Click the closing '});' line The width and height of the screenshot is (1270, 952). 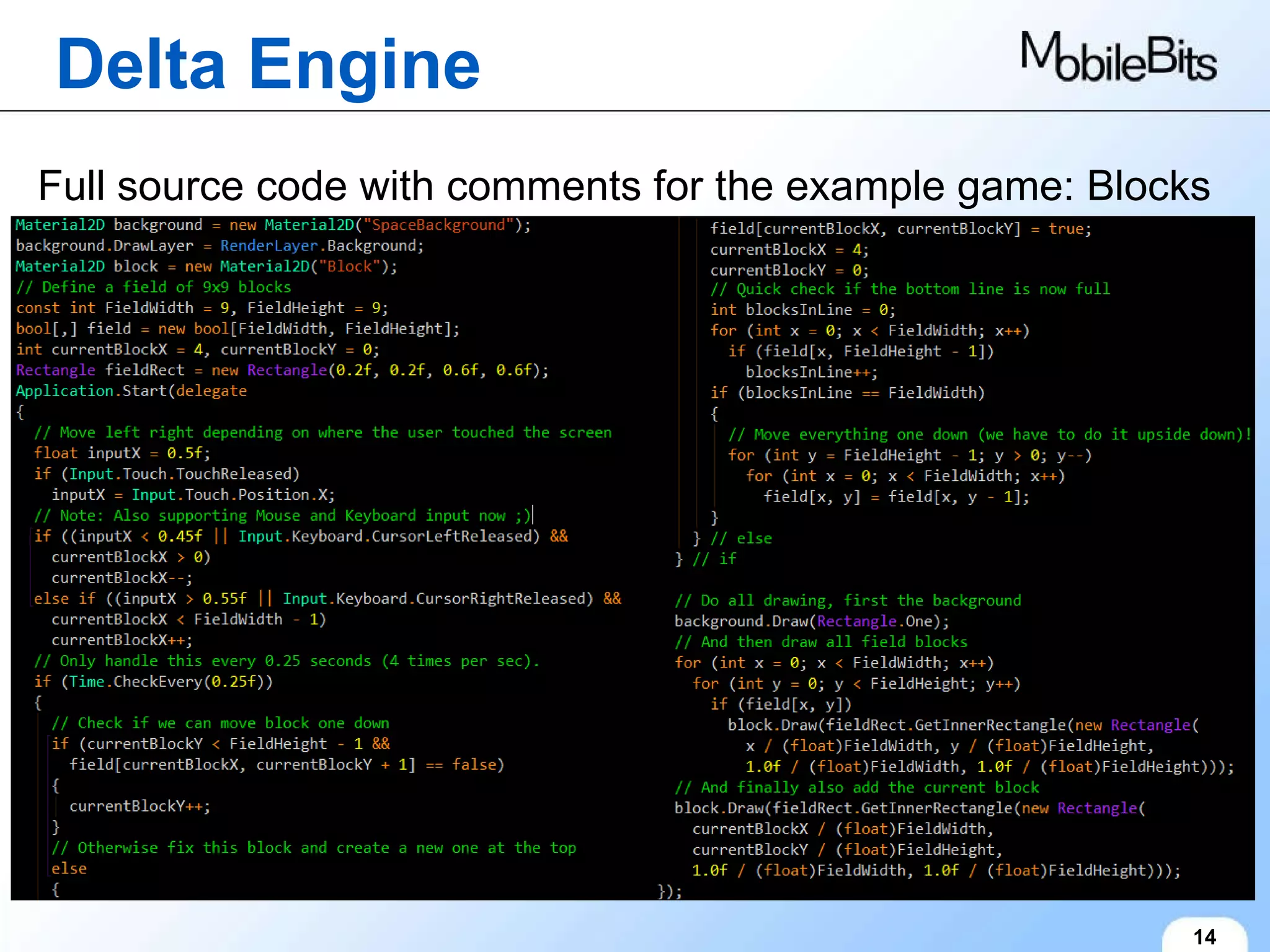[x=670, y=891]
